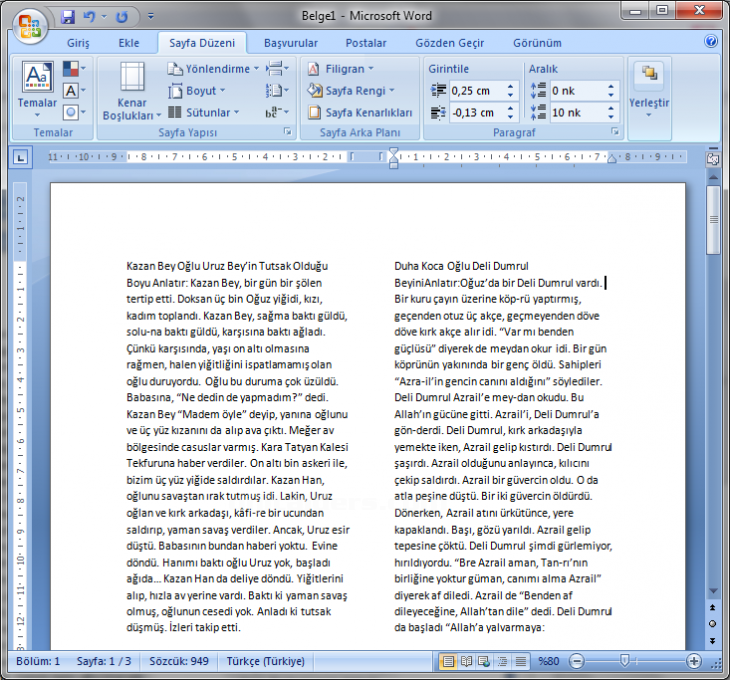The image size is (730, 680).
Task: Switch to Full Screen Reading view
Action: tap(466, 661)
